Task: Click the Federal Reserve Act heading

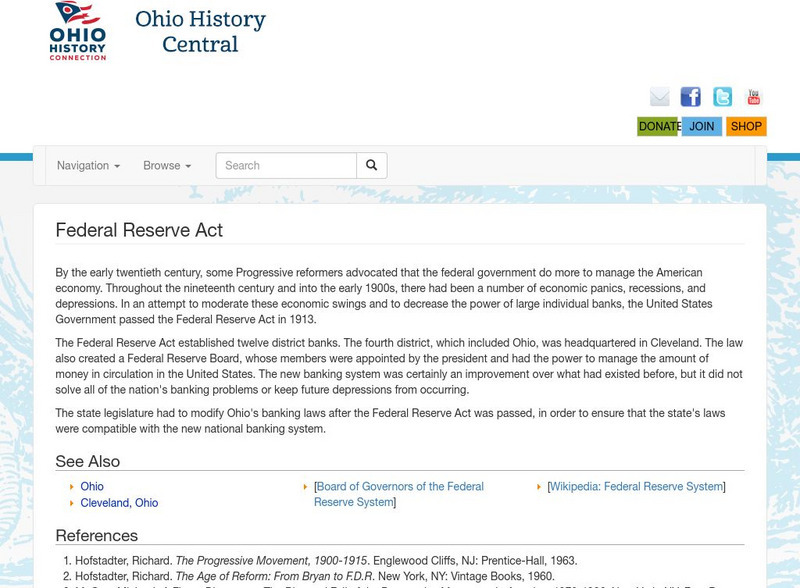Action: point(139,230)
